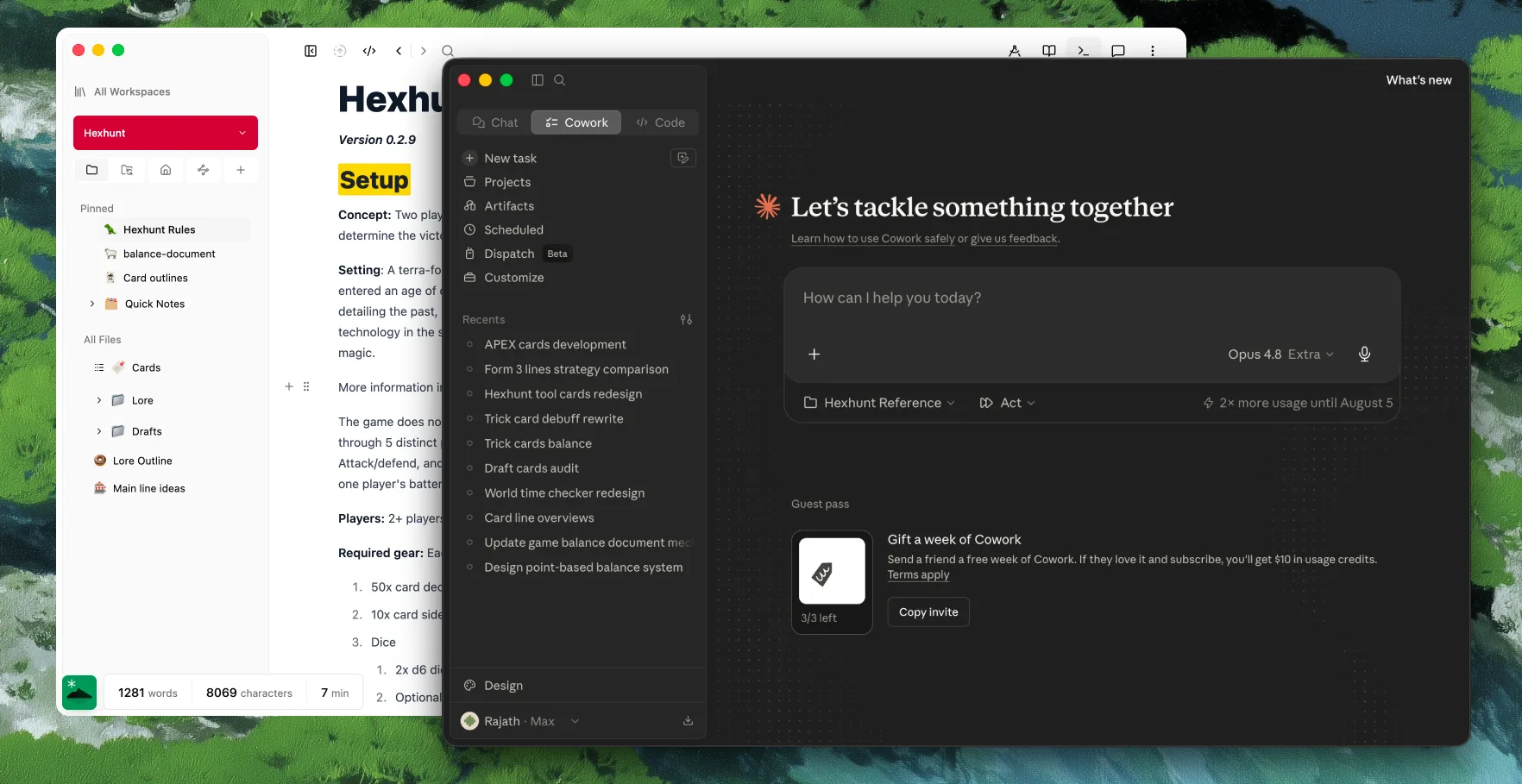Open Design in Cowork sidebar
Image resolution: width=1522 pixels, height=784 pixels.
[503, 686]
